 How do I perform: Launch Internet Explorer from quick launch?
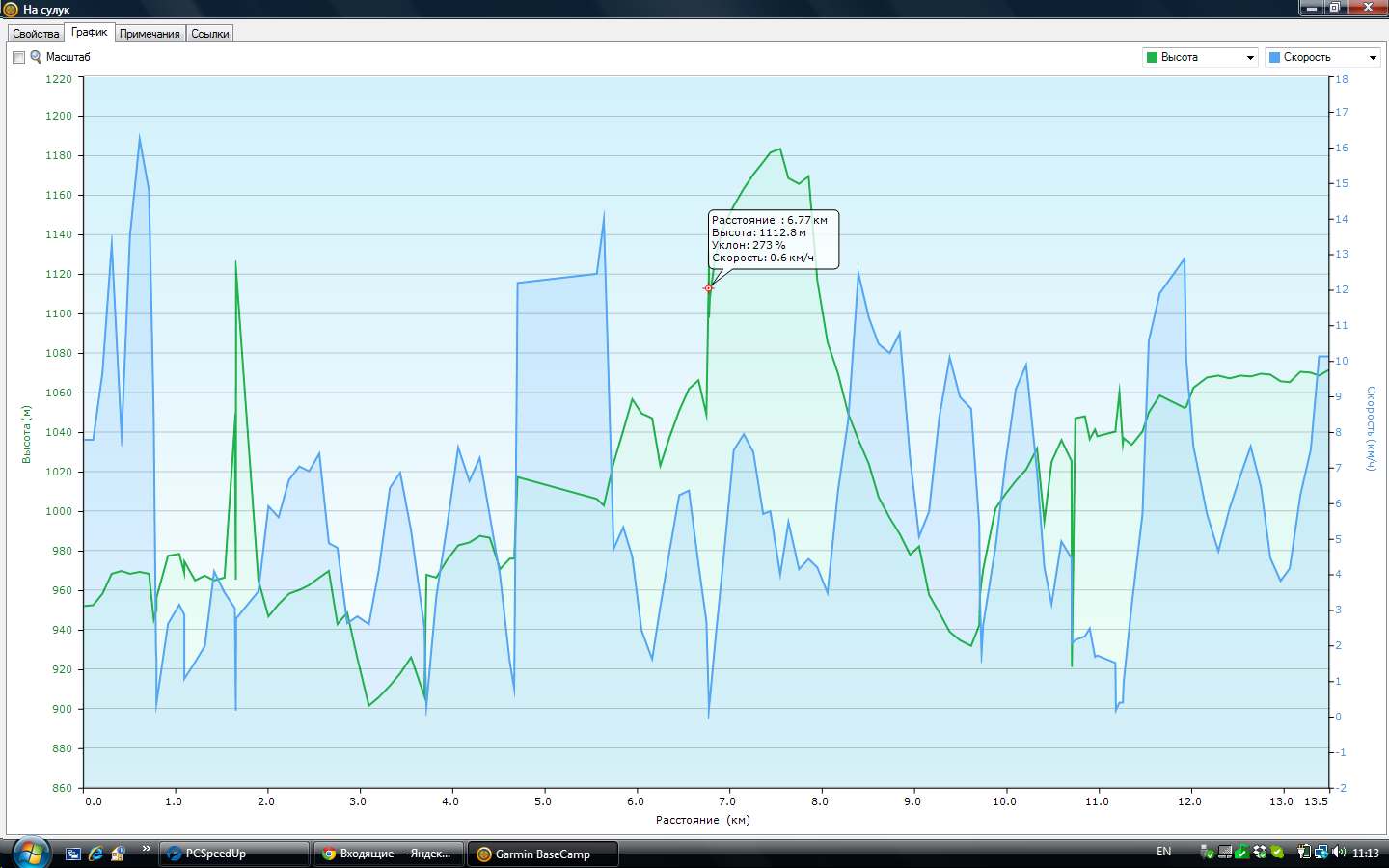tap(95, 854)
